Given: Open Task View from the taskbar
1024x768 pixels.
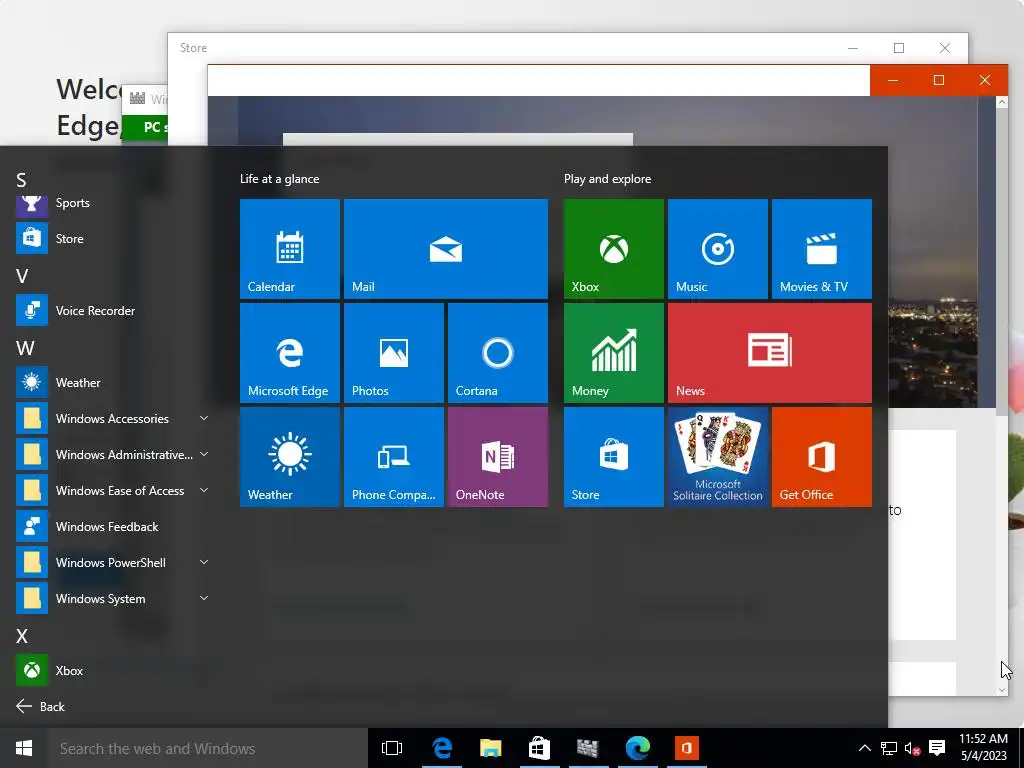Looking at the screenshot, I should (x=392, y=748).
